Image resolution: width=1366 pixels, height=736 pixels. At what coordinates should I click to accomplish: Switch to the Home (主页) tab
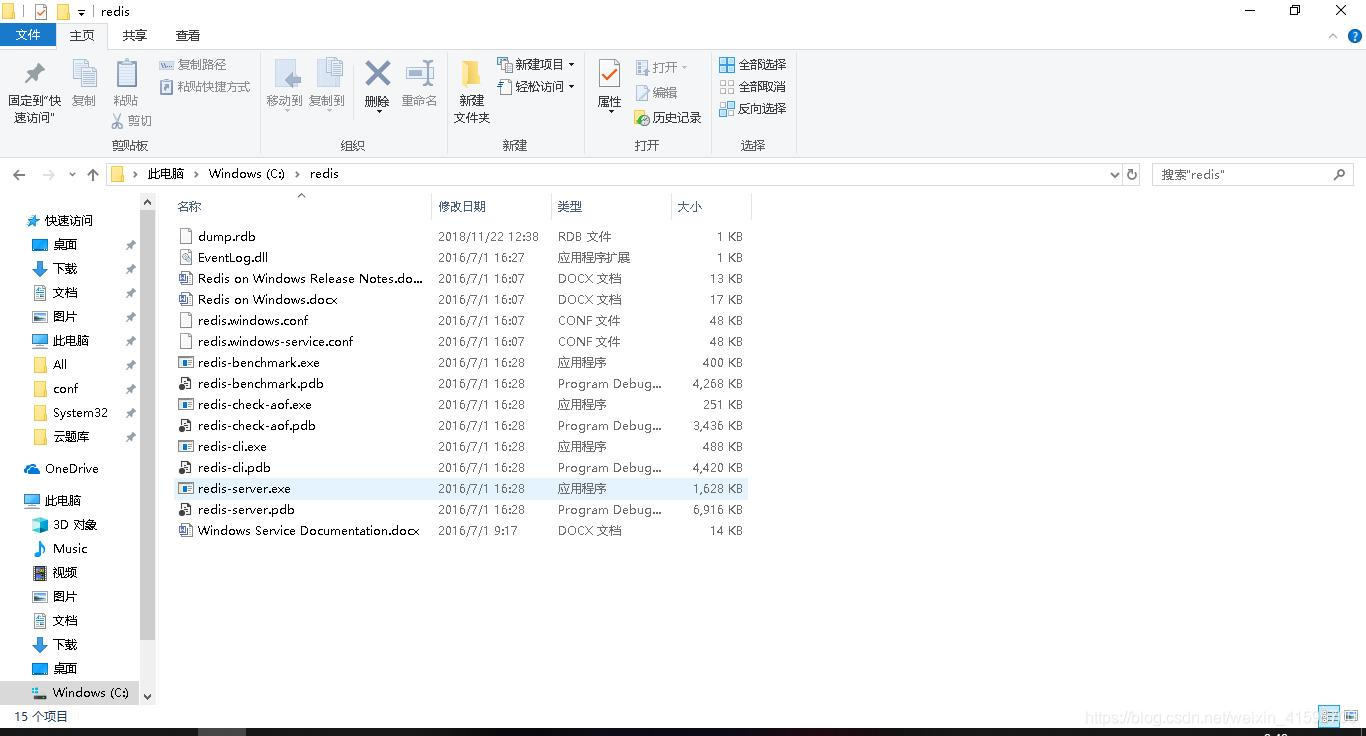click(82, 35)
